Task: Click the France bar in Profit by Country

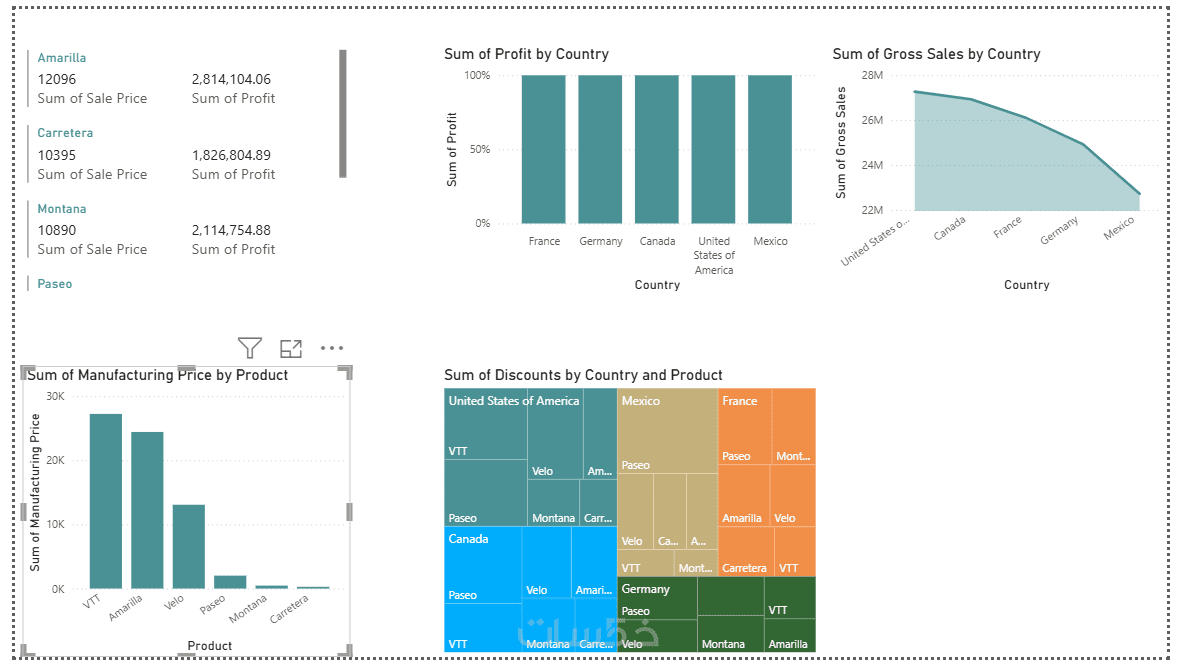Action: coord(543,149)
